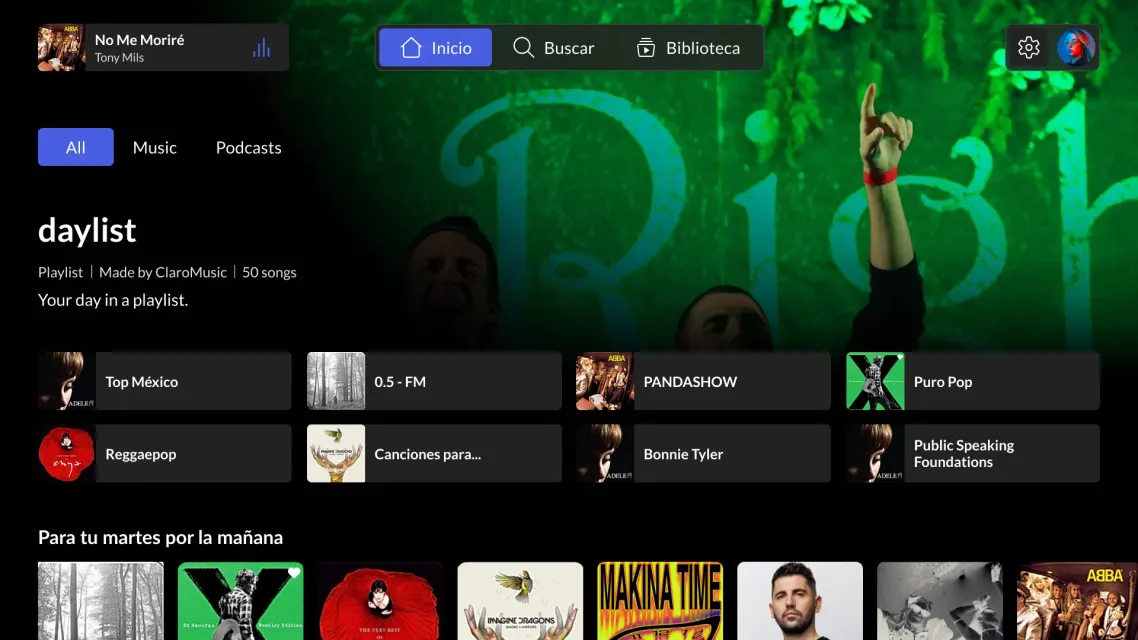Open the Top México playlist tile
Screen dimensions: 1138x640
tap(165, 382)
